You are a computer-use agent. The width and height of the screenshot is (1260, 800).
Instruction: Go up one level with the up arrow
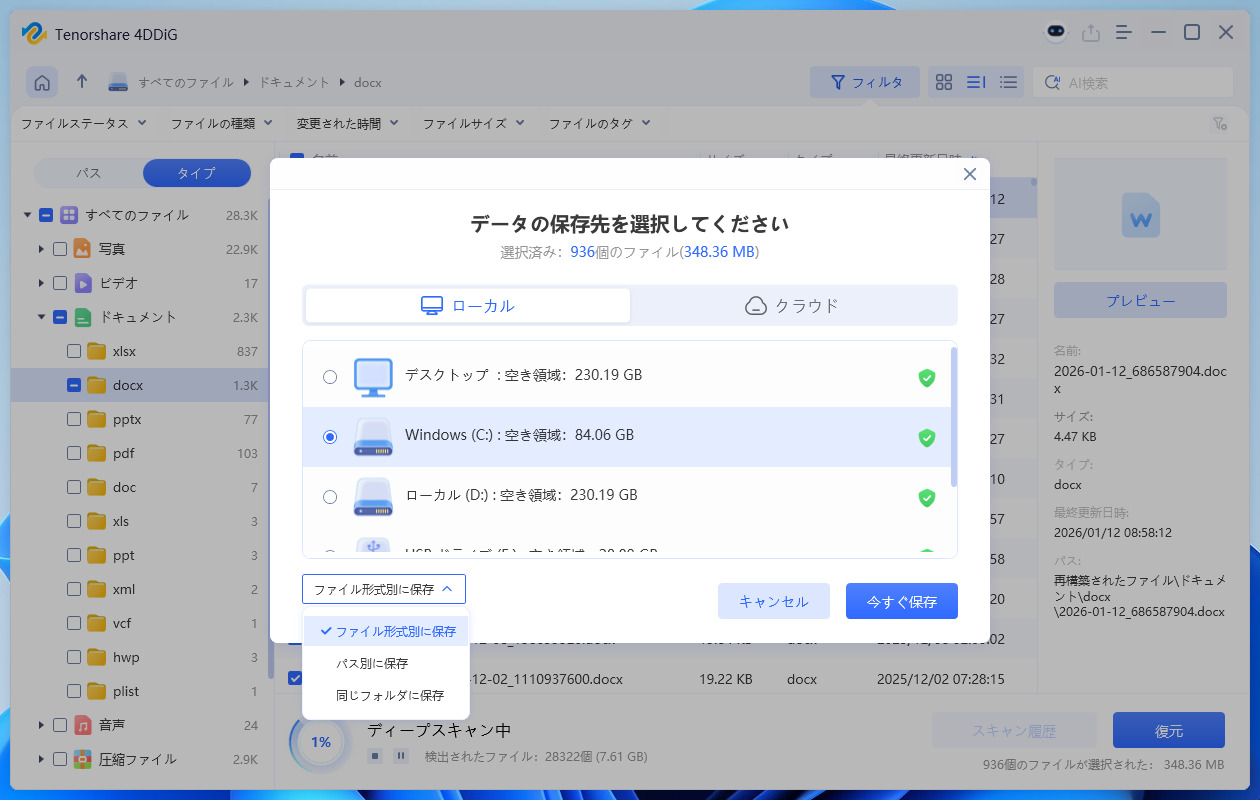click(x=82, y=82)
